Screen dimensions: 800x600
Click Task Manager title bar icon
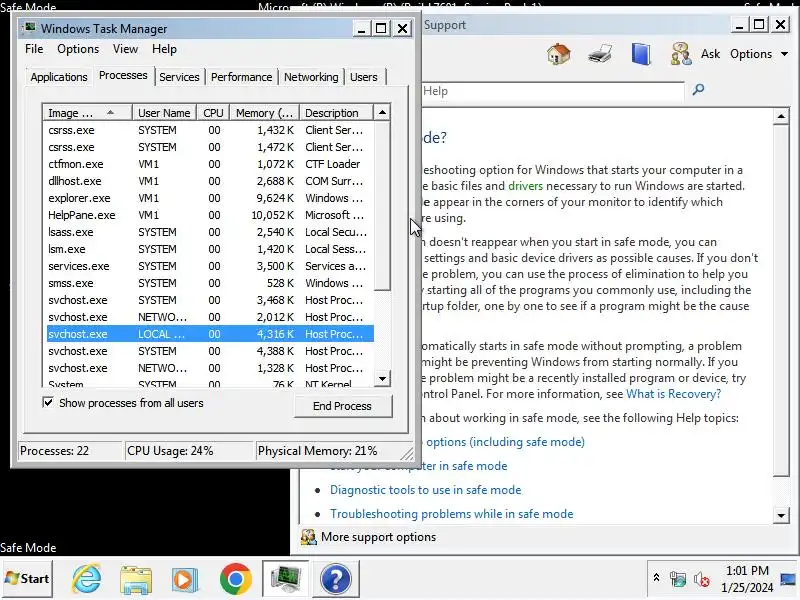click(30, 28)
